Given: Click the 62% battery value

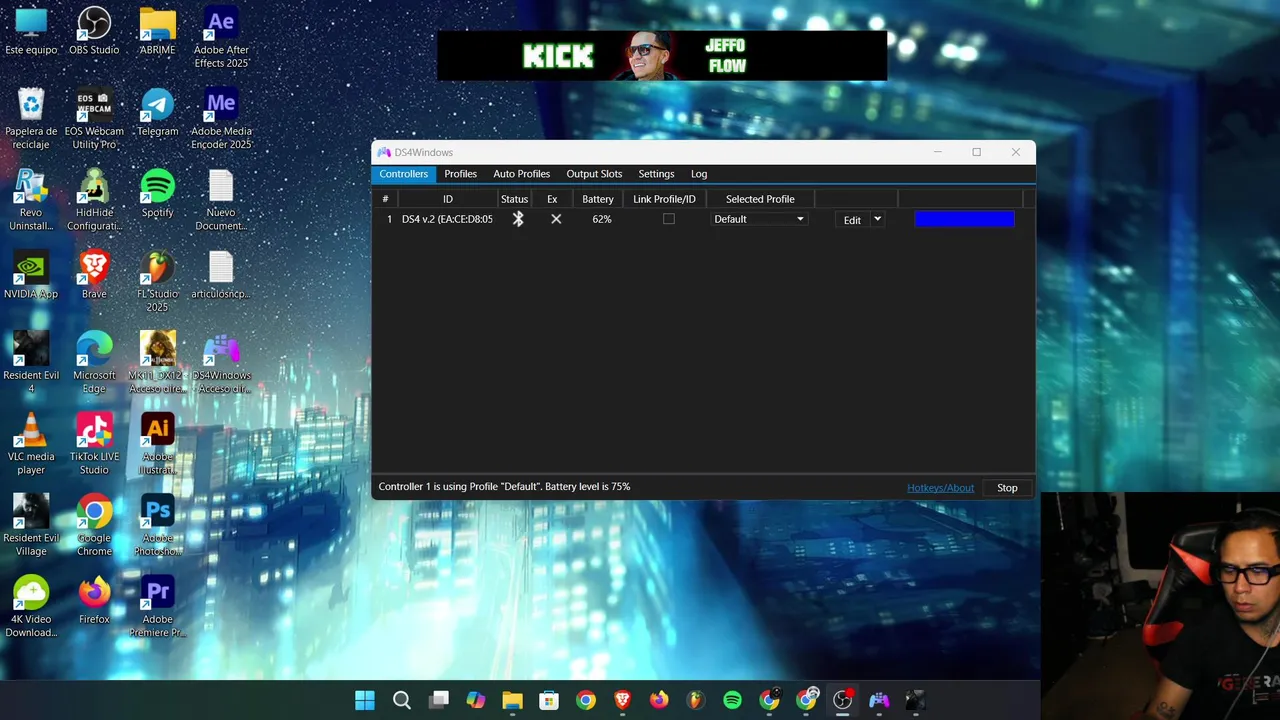Looking at the screenshot, I should coord(601,219).
